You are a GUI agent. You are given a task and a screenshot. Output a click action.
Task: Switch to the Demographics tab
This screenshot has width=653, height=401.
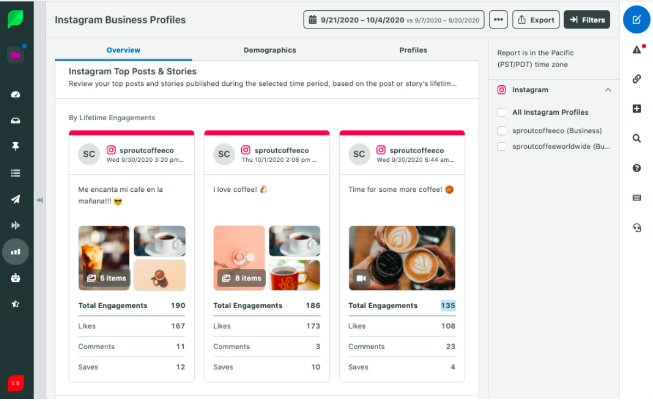click(x=270, y=50)
